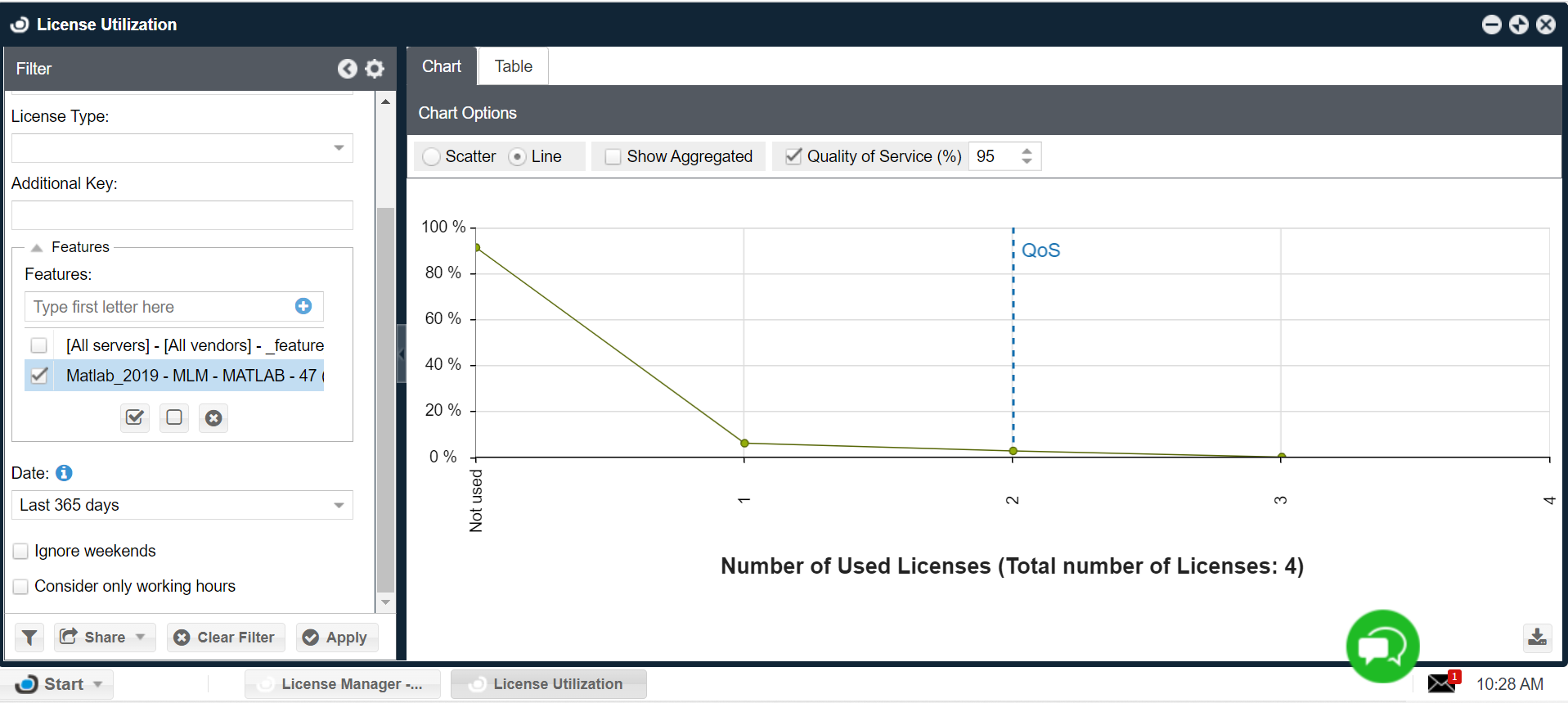Open filter settings gear icon

coord(375,69)
